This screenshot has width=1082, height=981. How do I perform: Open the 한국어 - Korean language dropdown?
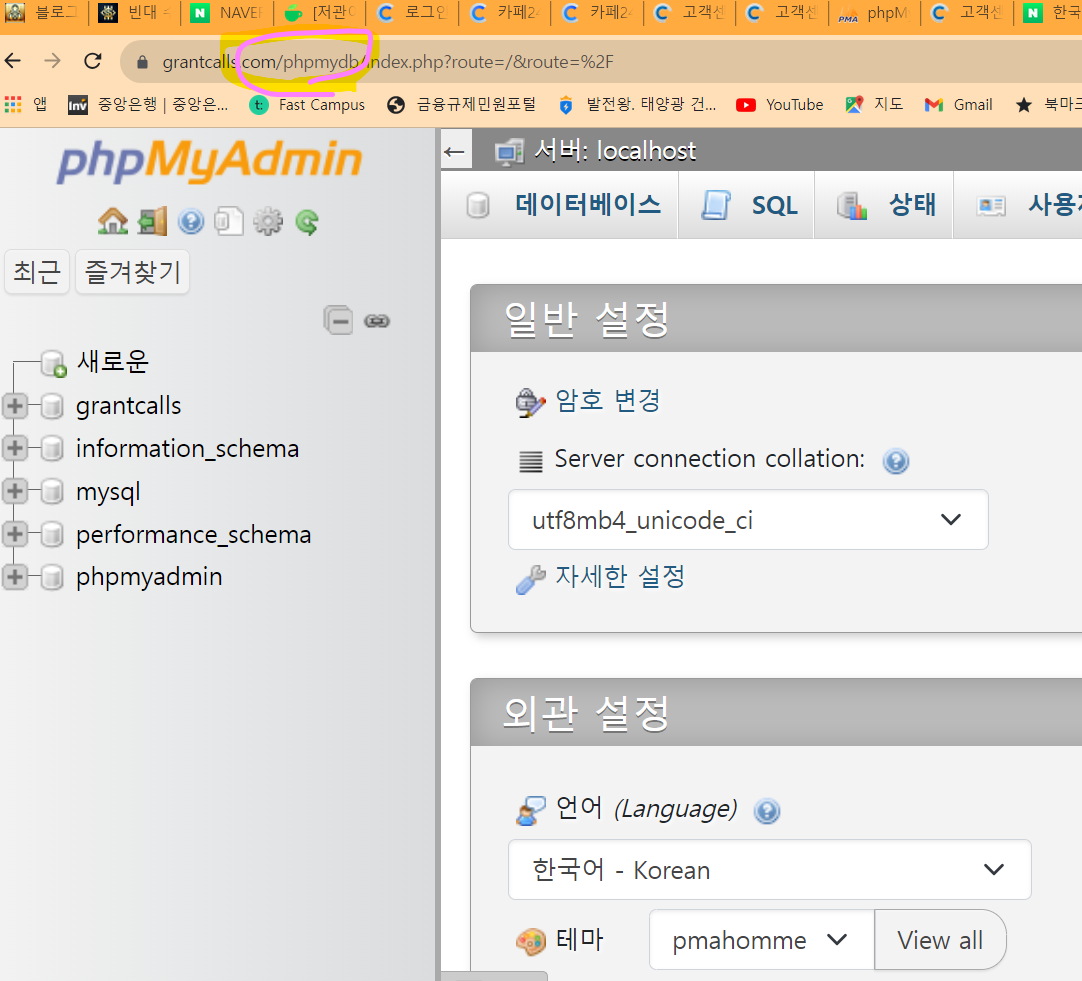pos(769,869)
